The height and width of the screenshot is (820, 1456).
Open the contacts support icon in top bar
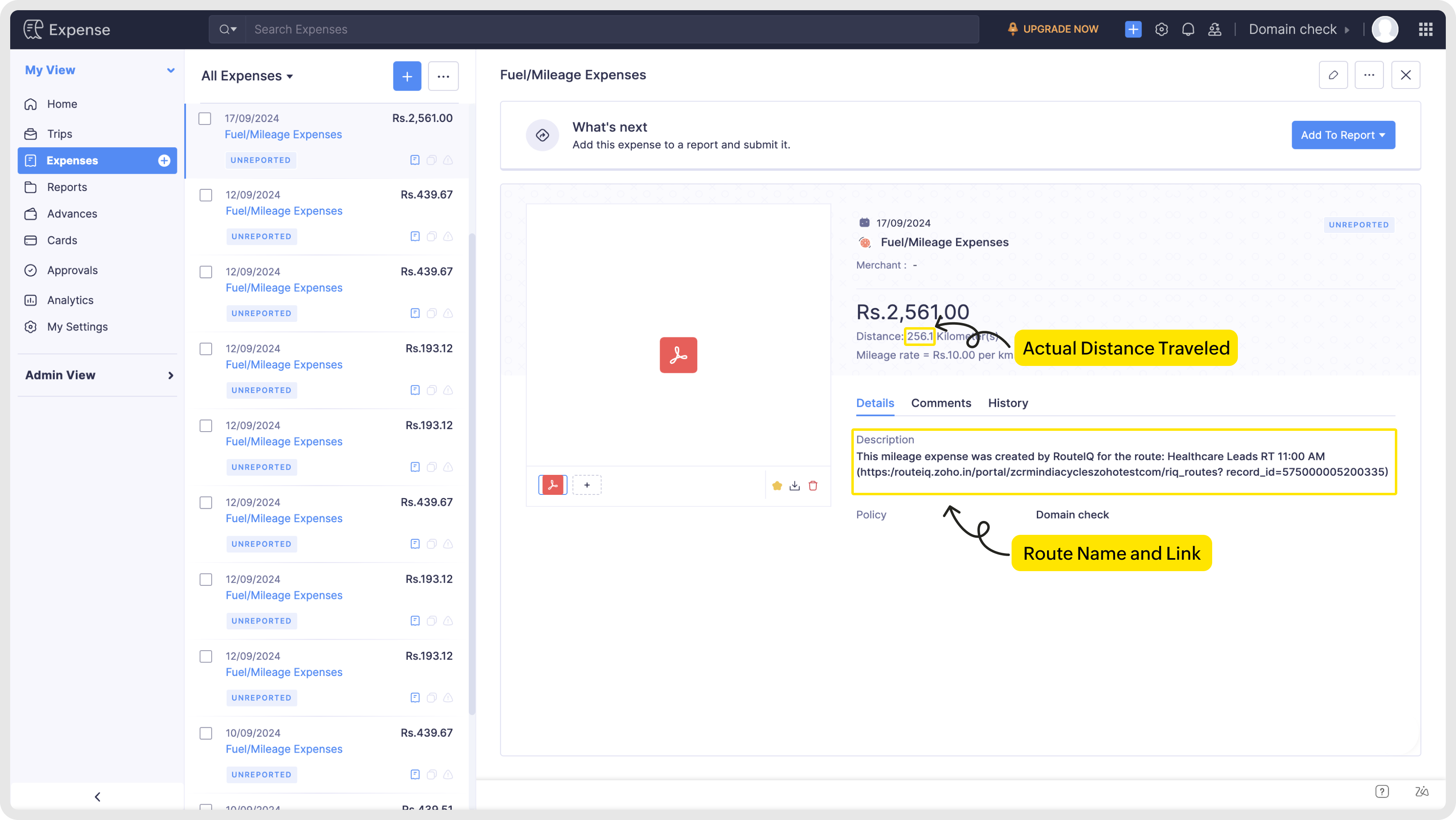click(x=1215, y=29)
